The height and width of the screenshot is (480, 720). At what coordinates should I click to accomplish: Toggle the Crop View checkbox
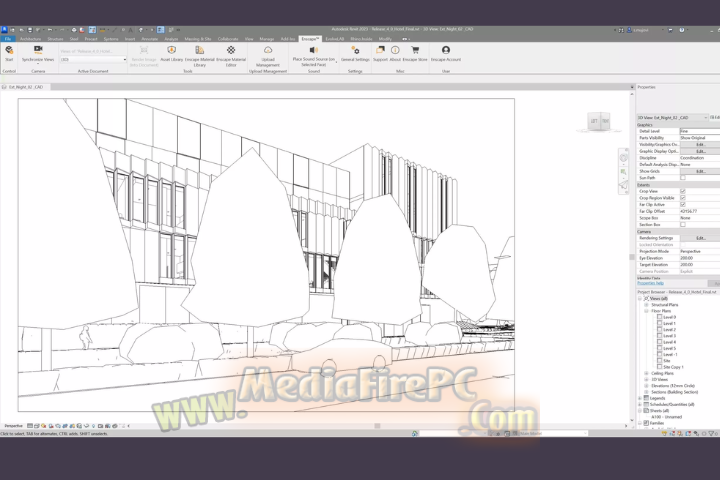click(683, 191)
